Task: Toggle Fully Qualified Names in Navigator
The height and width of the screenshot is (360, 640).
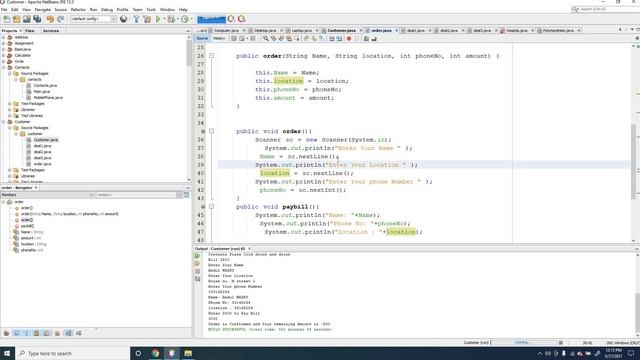Action: pos(58,333)
